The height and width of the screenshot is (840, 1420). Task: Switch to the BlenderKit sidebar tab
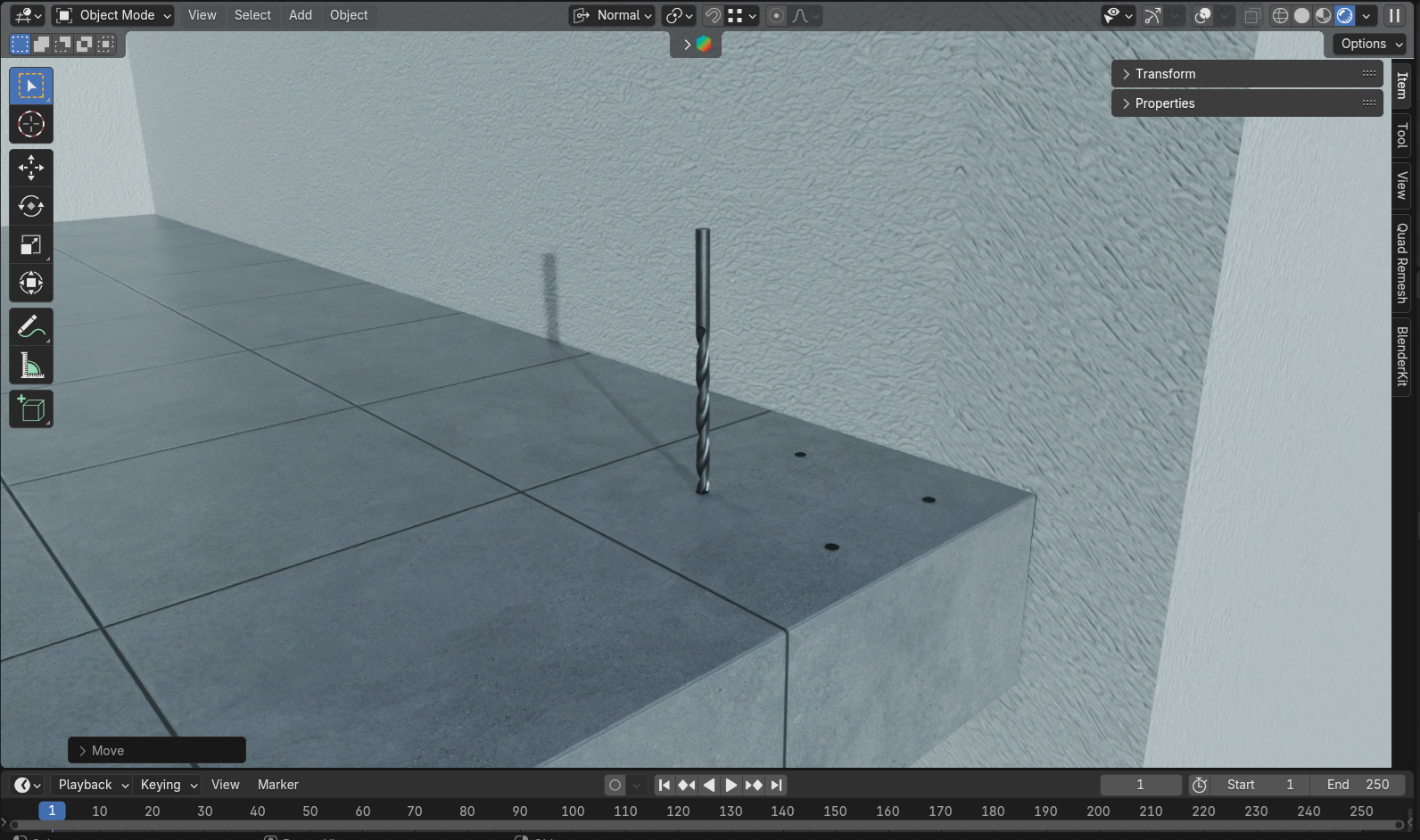[x=1402, y=356]
